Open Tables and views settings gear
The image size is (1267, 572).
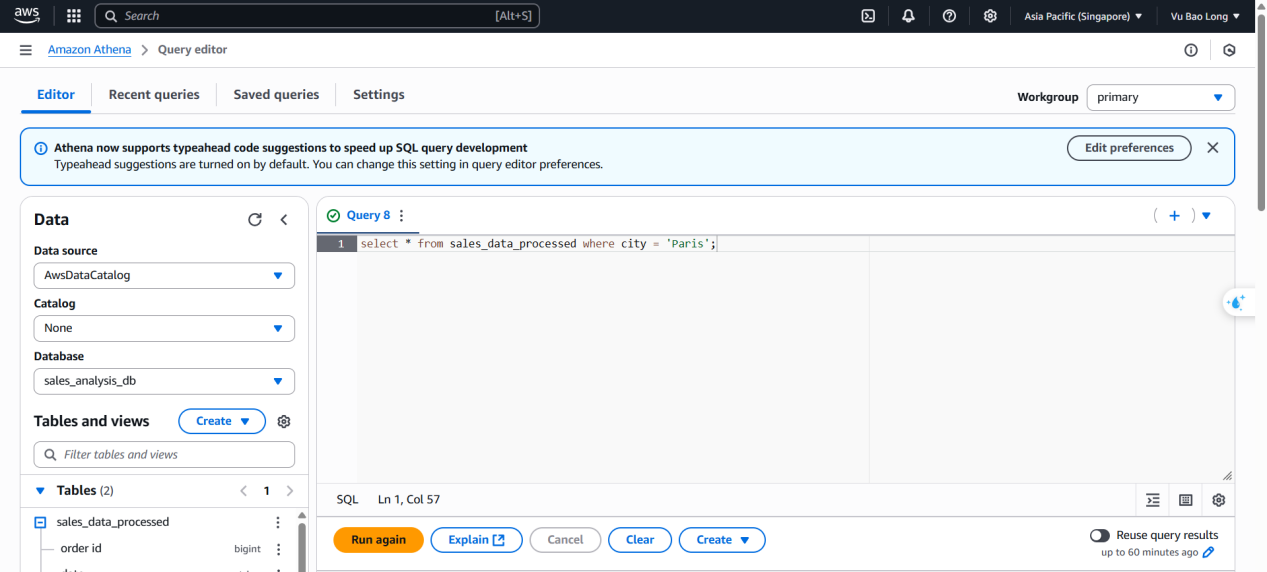click(x=284, y=422)
